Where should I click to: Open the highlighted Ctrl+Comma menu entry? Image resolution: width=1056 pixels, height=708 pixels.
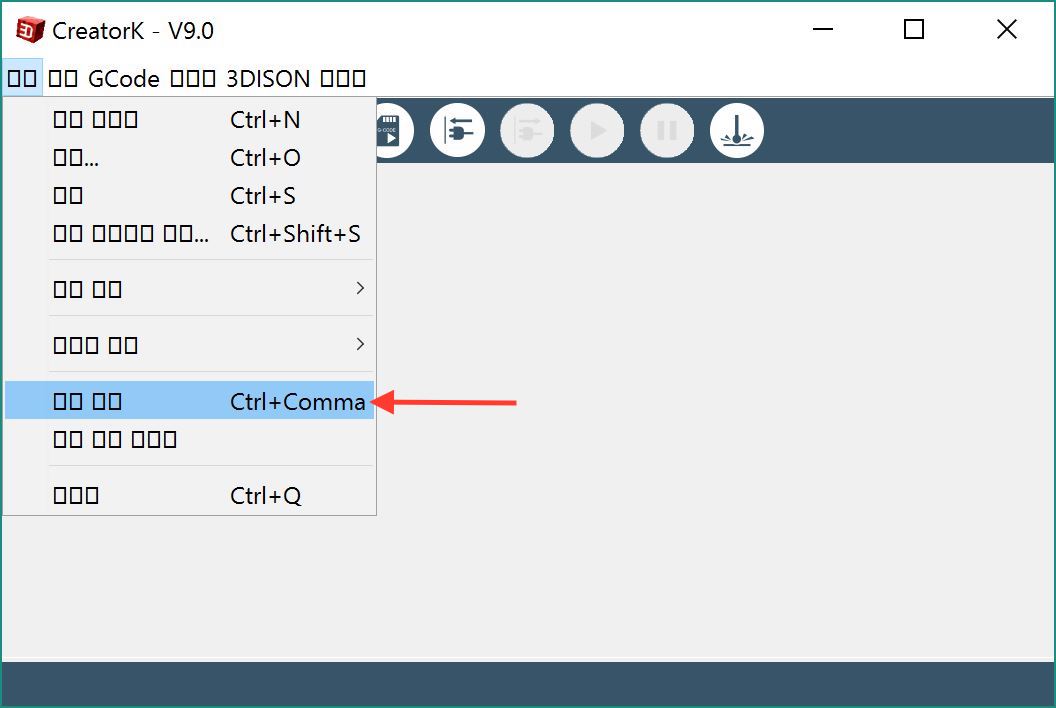click(189, 401)
